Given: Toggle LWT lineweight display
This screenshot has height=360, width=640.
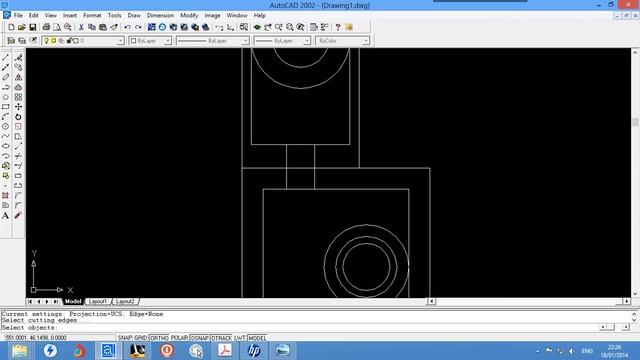Looking at the screenshot, I should point(240,338).
